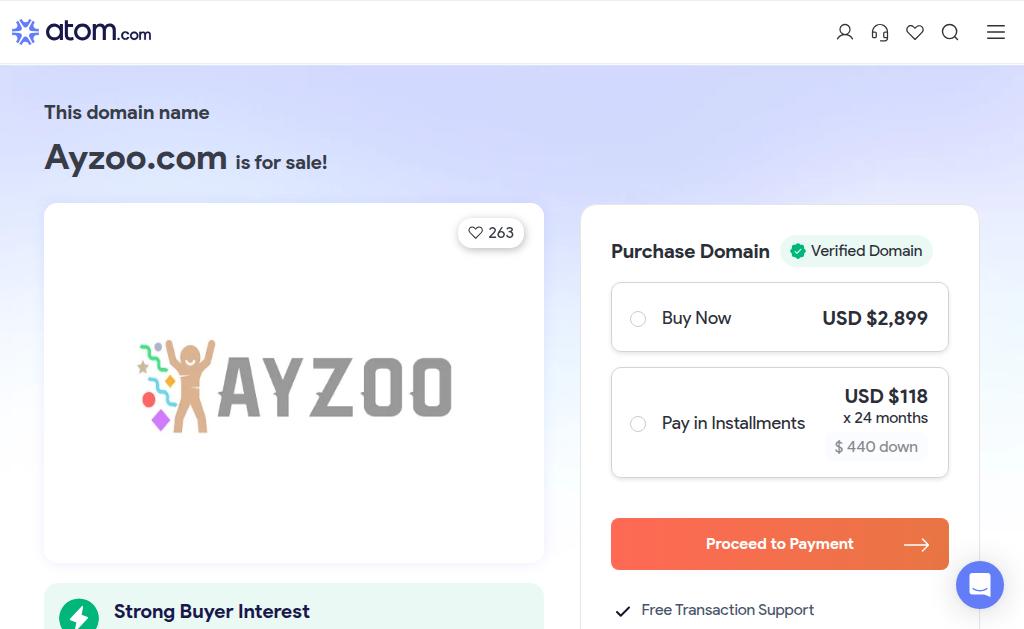
Task: Click the headset support icon
Action: (x=880, y=32)
